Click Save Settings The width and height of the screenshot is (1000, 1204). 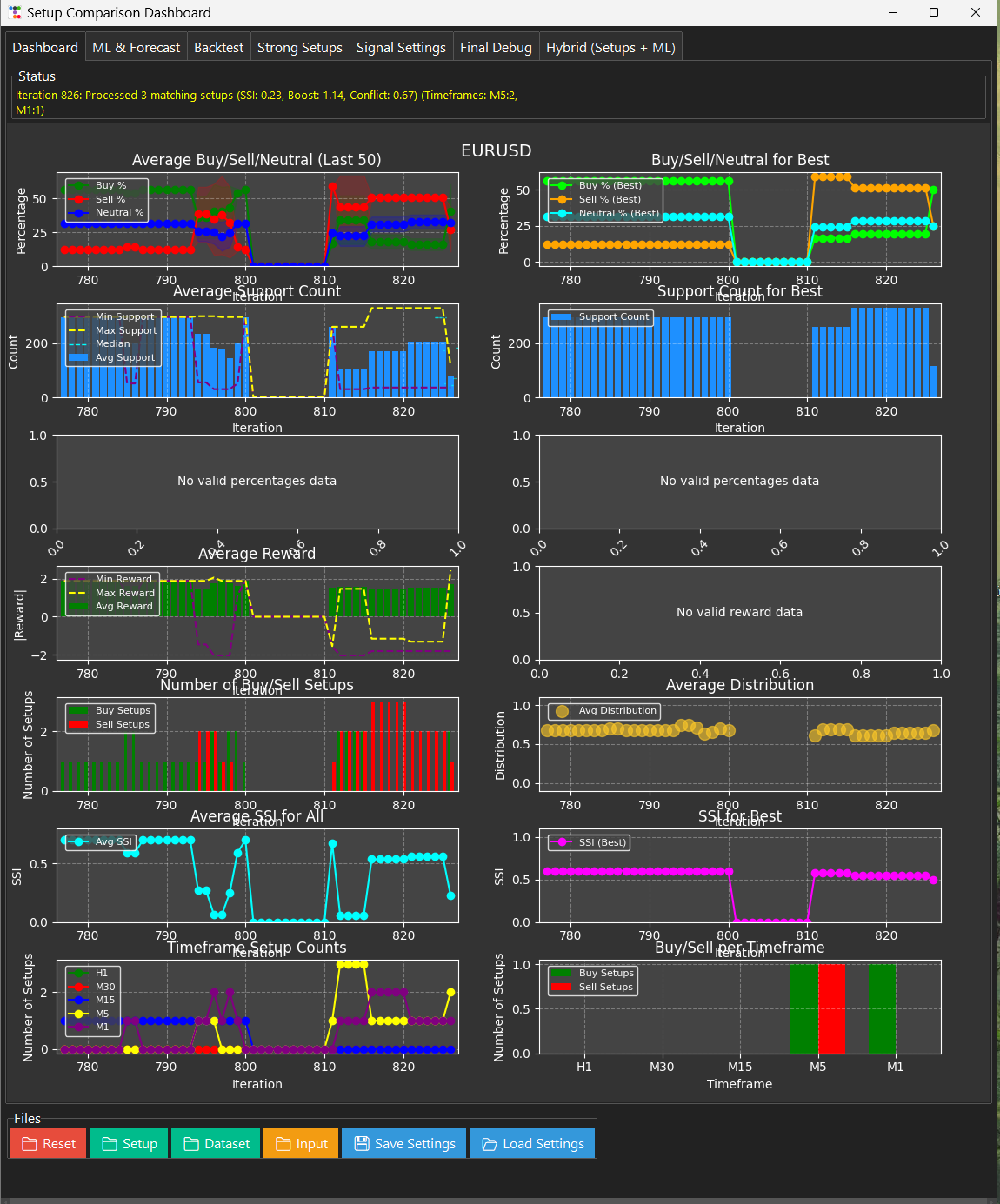point(404,1143)
